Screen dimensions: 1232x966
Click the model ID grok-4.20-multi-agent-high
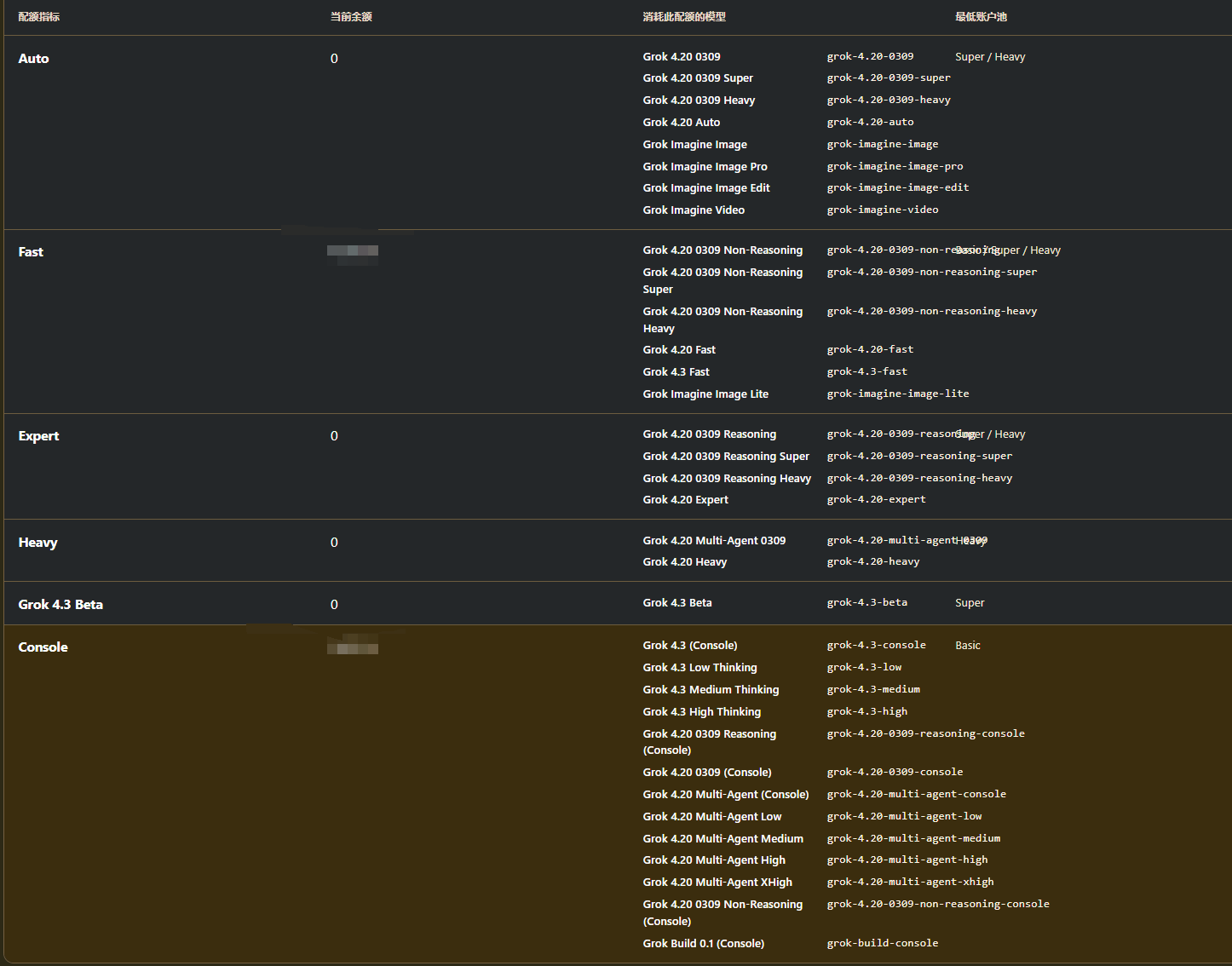tap(907, 860)
